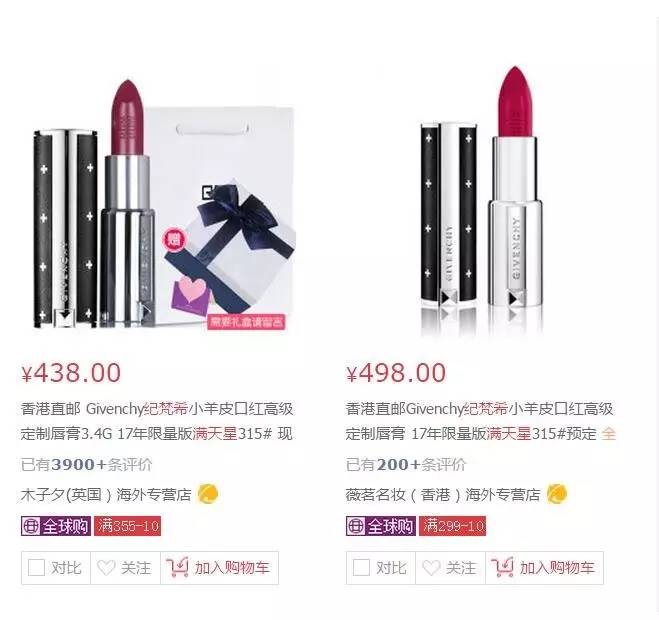Open the 薇茗名妆(香港)海外专营店 store link

tap(443, 494)
